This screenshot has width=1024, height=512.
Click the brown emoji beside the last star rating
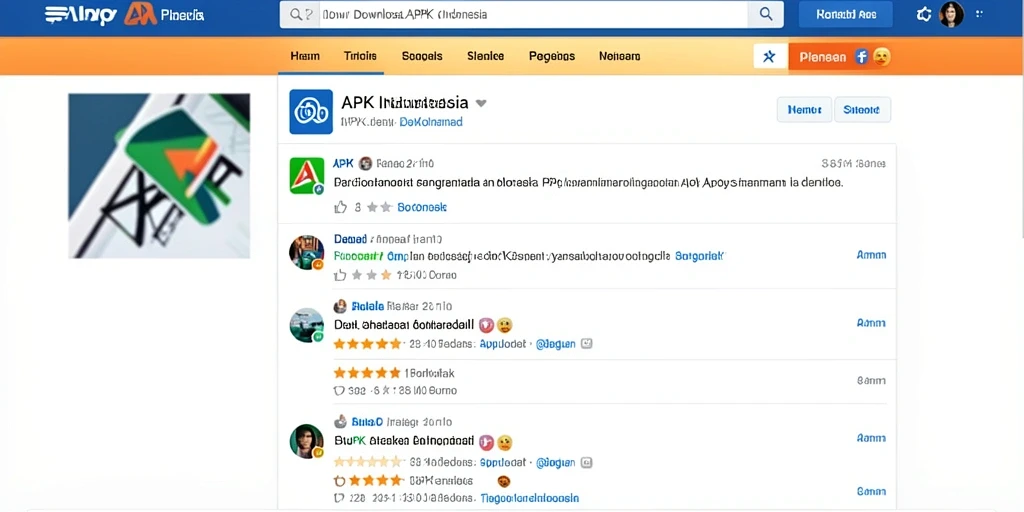(504, 481)
